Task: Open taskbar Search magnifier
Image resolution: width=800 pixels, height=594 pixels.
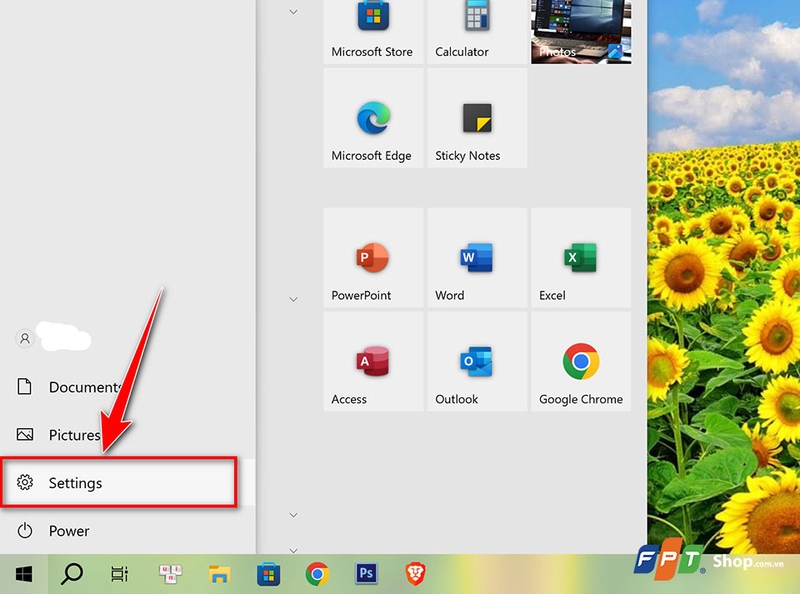Action: [72, 574]
